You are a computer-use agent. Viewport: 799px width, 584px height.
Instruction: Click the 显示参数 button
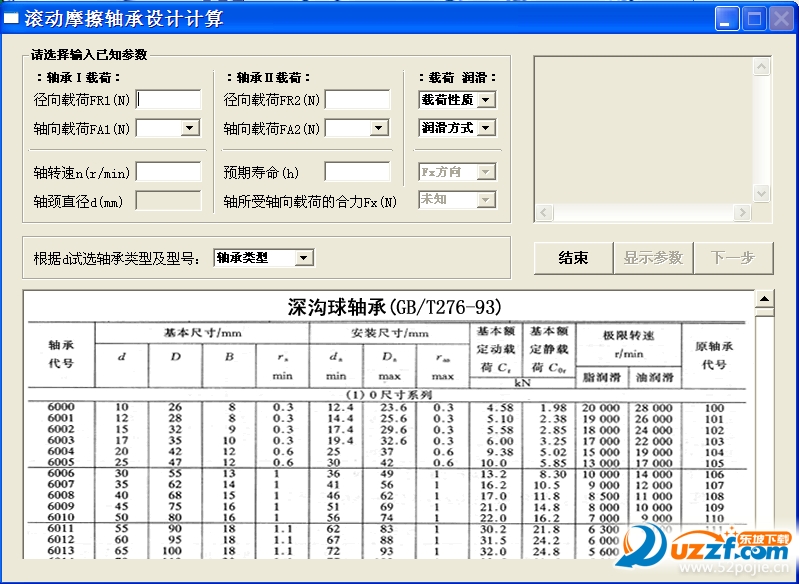point(653,258)
